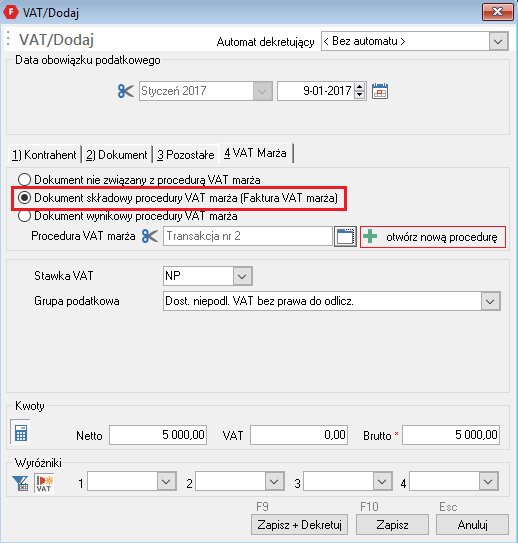Click the red F application icon in the title bar
This screenshot has height=543, width=518.
[x=11, y=12]
